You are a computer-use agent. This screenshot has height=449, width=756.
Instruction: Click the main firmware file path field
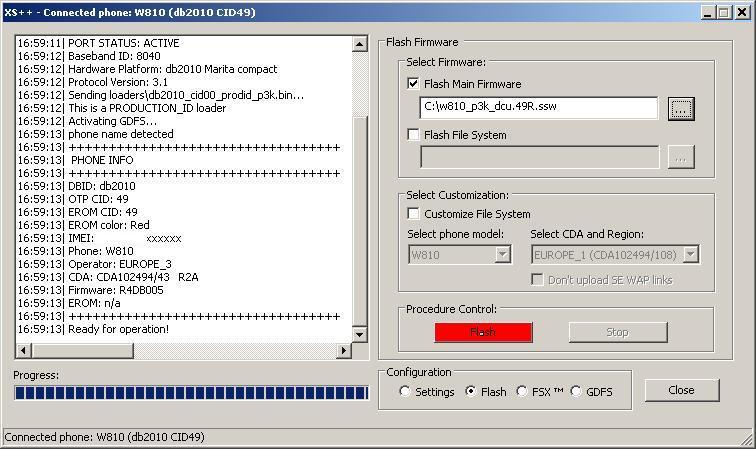pos(538,108)
